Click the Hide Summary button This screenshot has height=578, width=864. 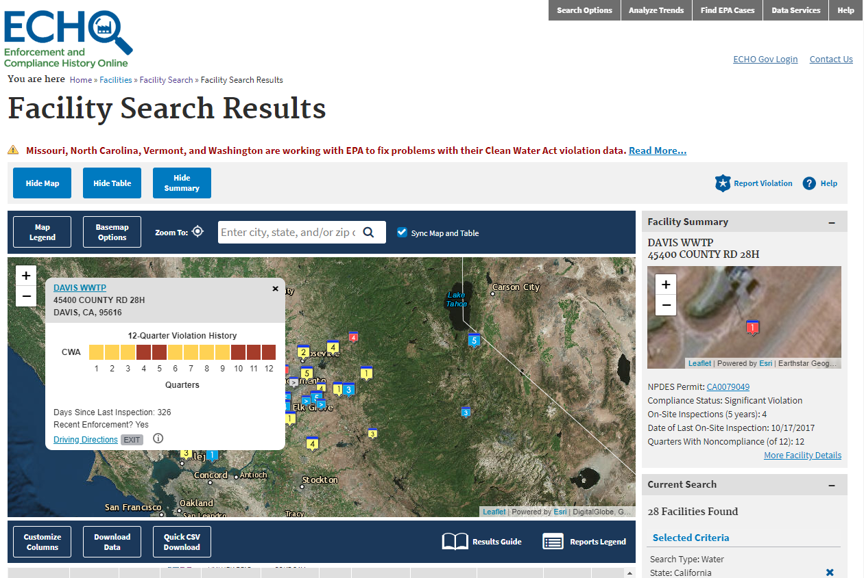point(182,183)
